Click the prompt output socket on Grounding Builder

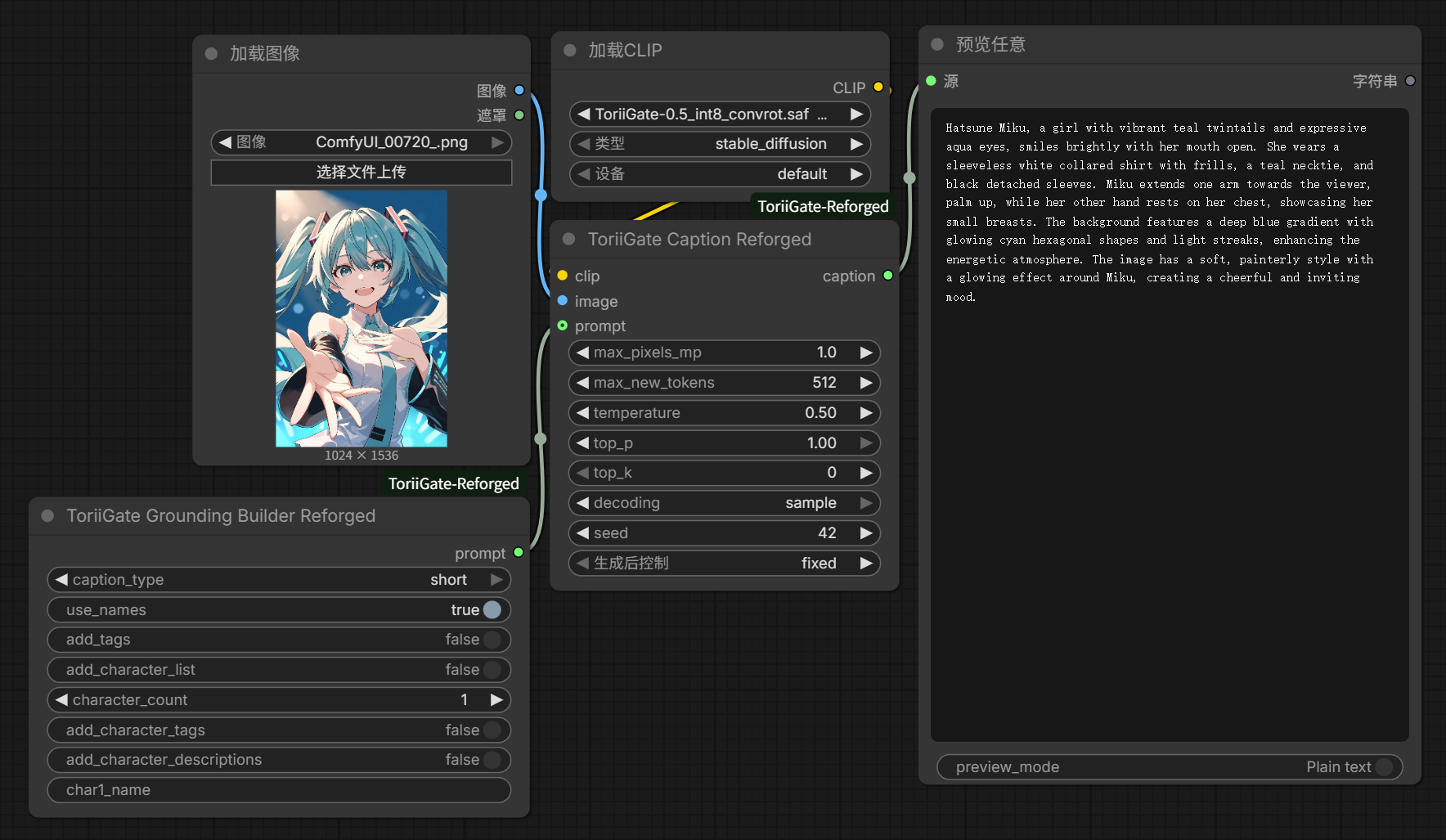coord(519,553)
